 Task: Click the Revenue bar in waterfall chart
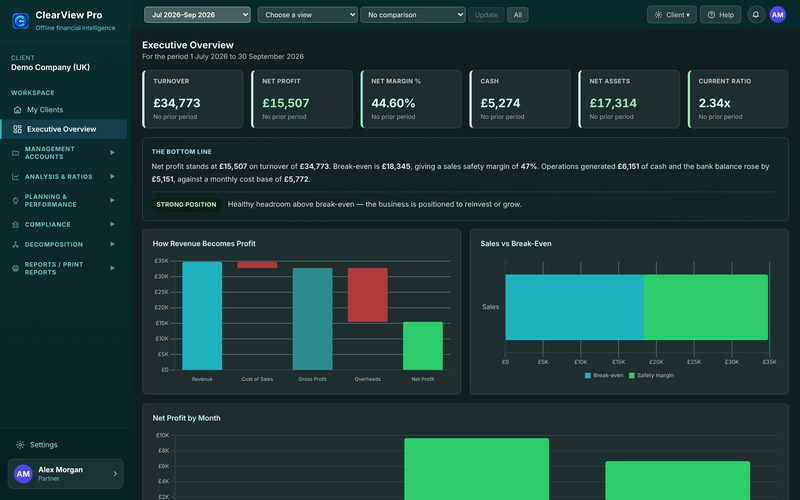202,316
